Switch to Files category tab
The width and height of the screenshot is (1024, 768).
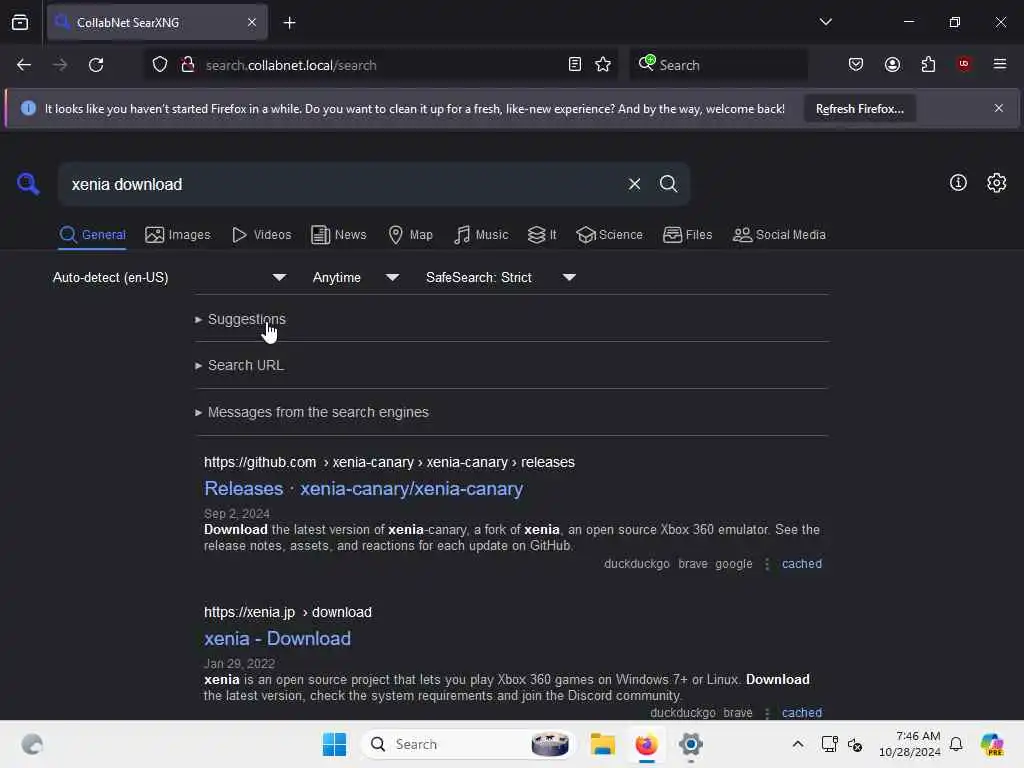click(x=687, y=234)
